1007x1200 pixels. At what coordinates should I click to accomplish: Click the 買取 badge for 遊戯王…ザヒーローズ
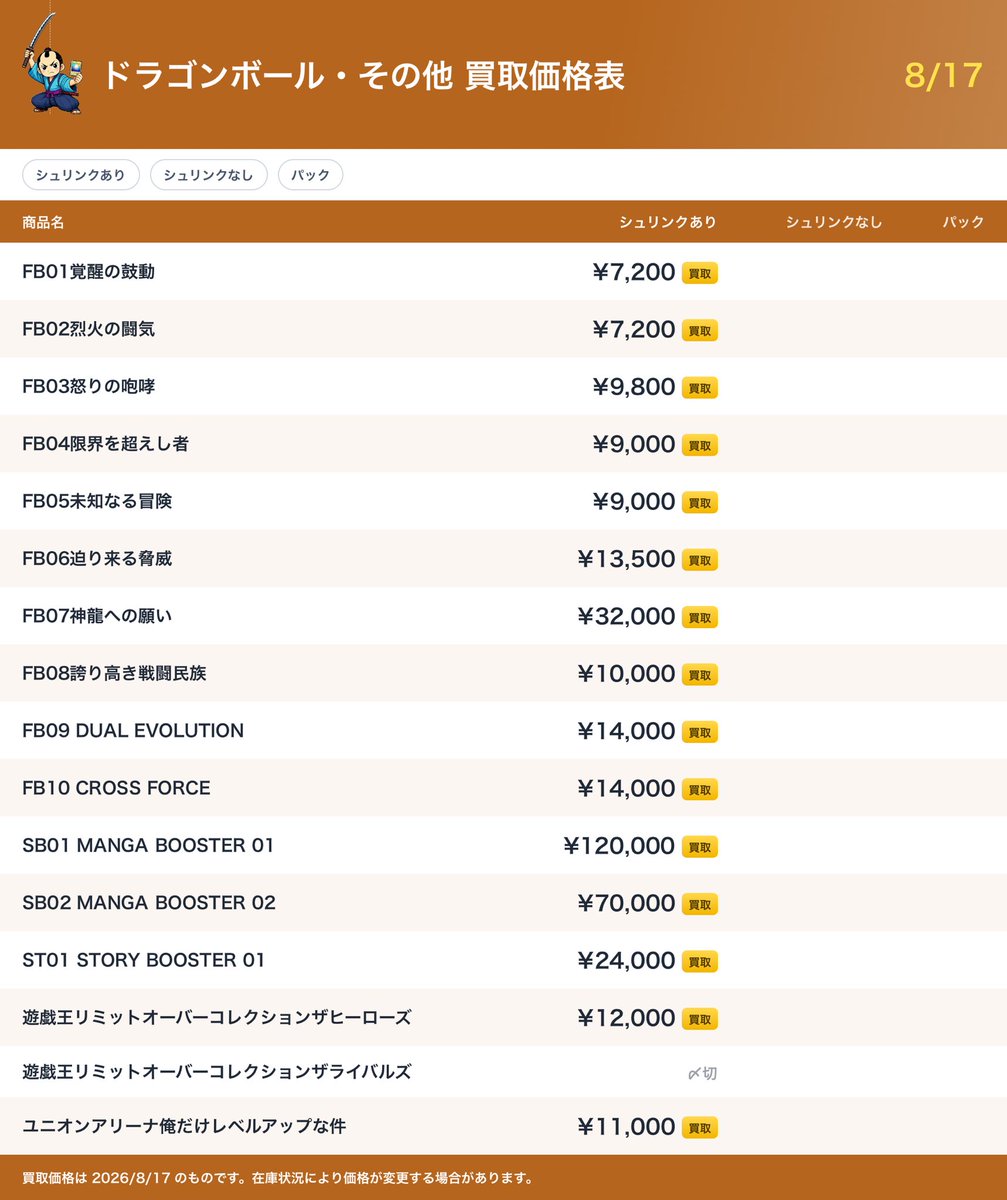click(700, 1019)
